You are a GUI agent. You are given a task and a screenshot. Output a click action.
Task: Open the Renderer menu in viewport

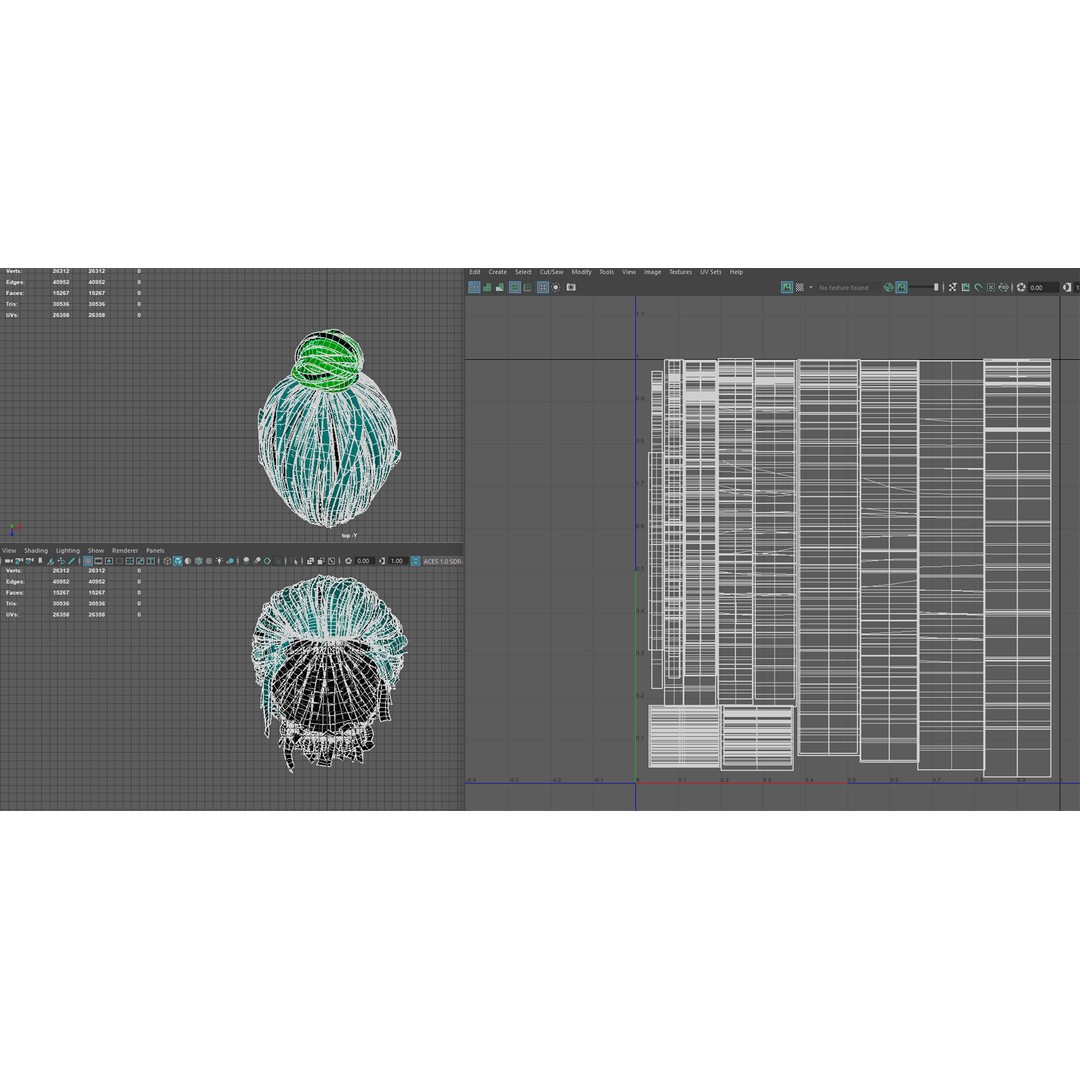[125, 550]
